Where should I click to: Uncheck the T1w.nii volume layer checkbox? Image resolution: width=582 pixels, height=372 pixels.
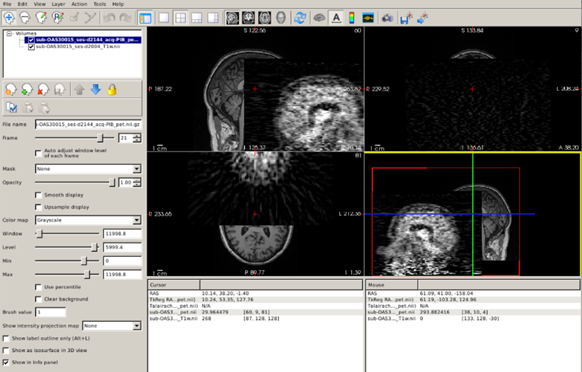tap(31, 47)
